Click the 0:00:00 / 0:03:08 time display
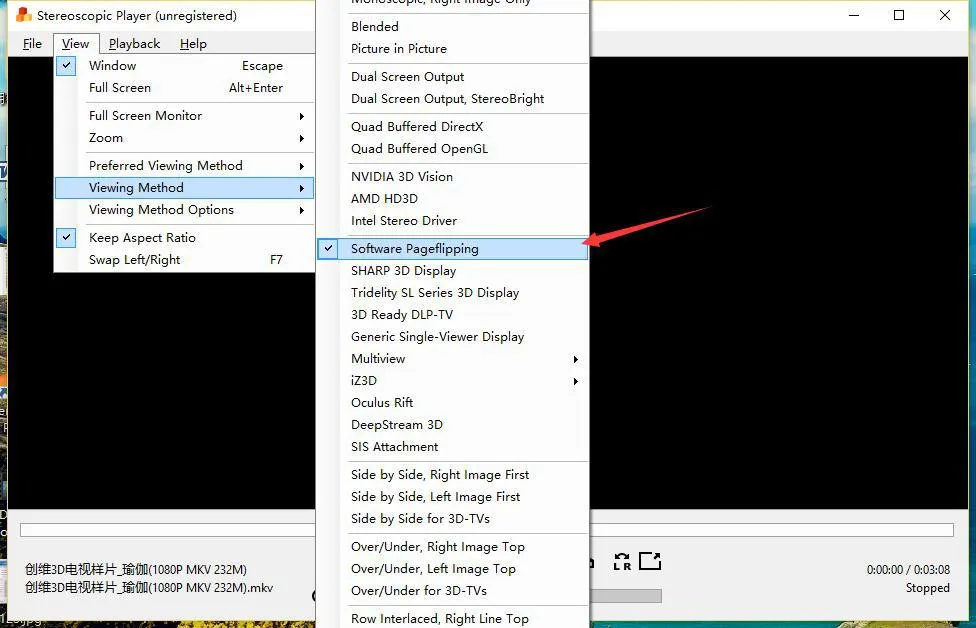The height and width of the screenshot is (628, 976). [908, 569]
